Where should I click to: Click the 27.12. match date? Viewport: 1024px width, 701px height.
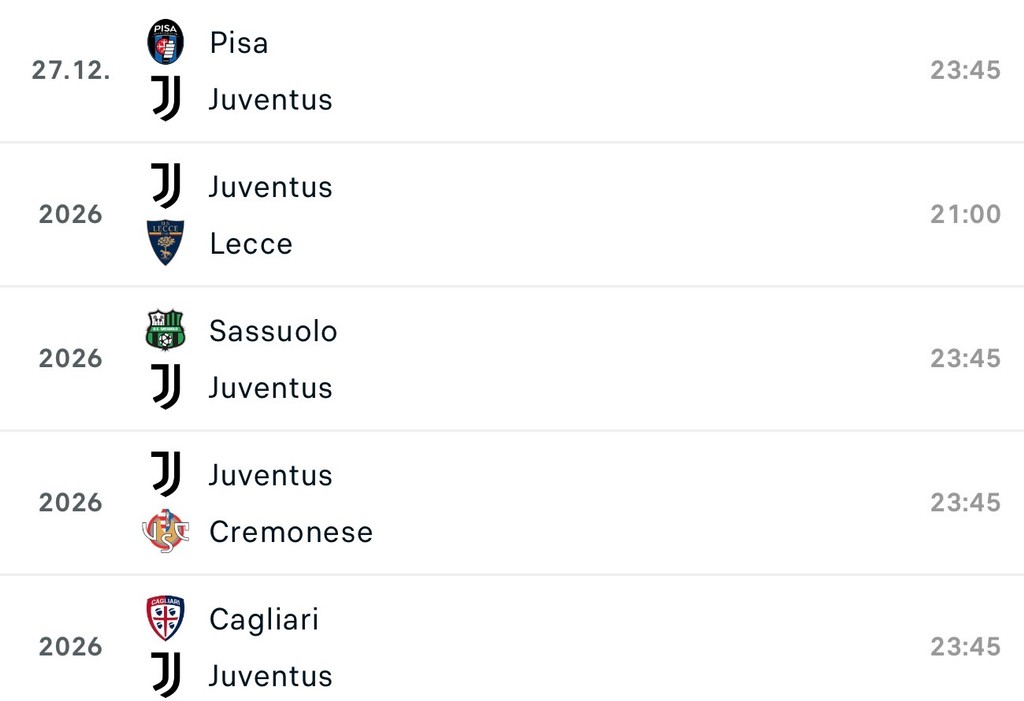point(70,71)
